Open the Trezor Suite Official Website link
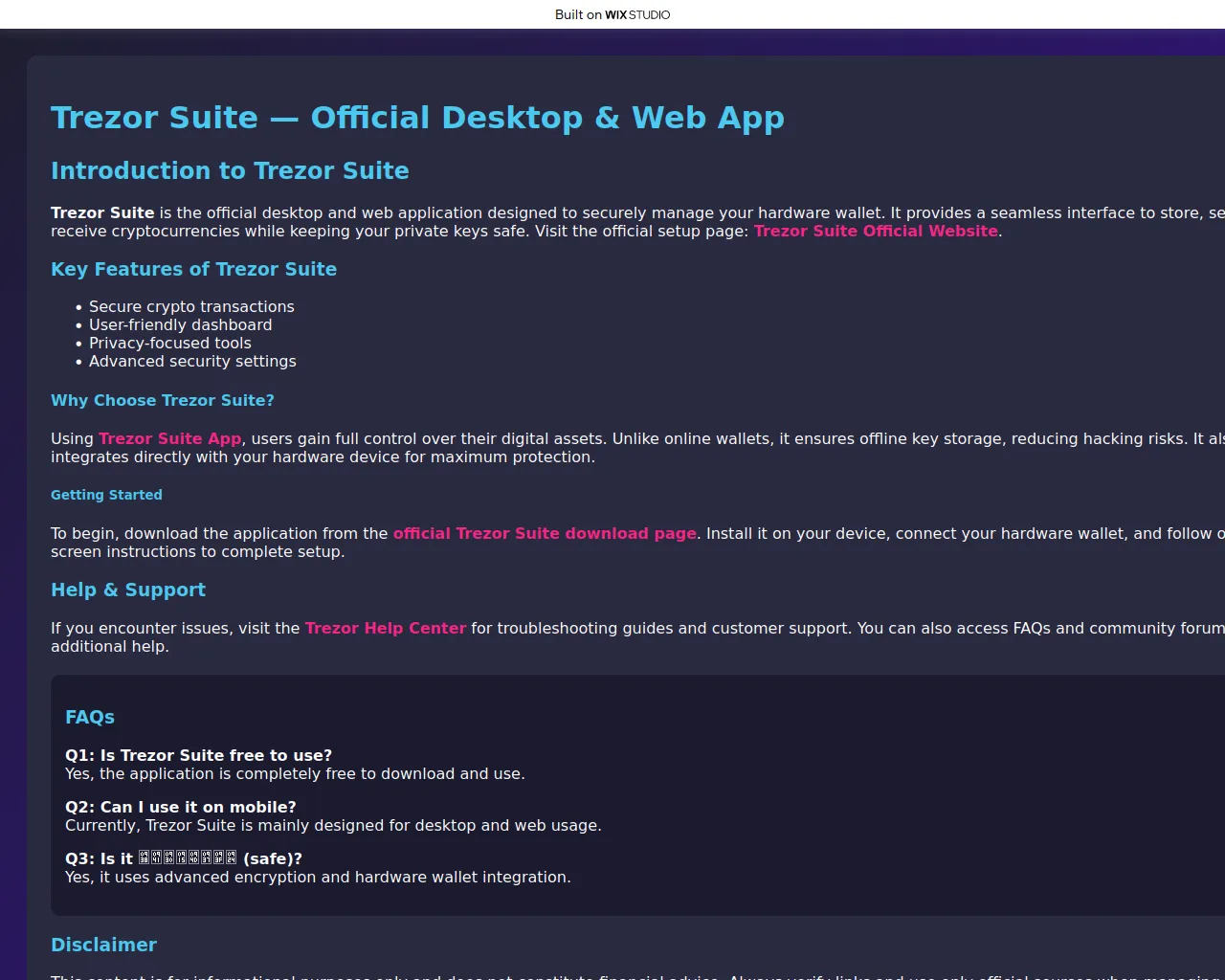The height and width of the screenshot is (980, 1225). coord(876,231)
